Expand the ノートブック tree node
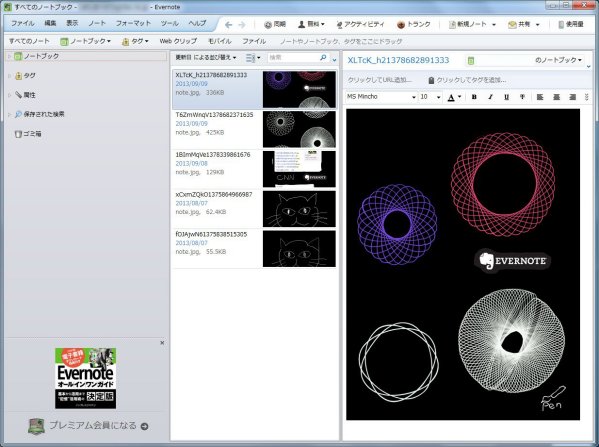This screenshot has height=447, width=599. (9, 56)
